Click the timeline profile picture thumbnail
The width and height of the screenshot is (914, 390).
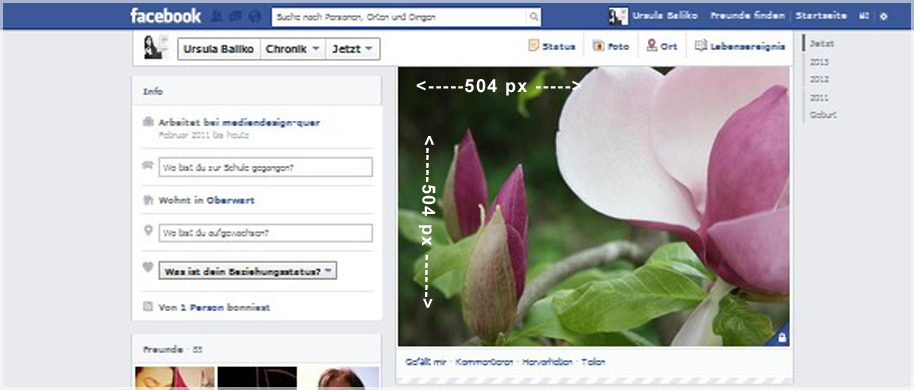pos(156,47)
